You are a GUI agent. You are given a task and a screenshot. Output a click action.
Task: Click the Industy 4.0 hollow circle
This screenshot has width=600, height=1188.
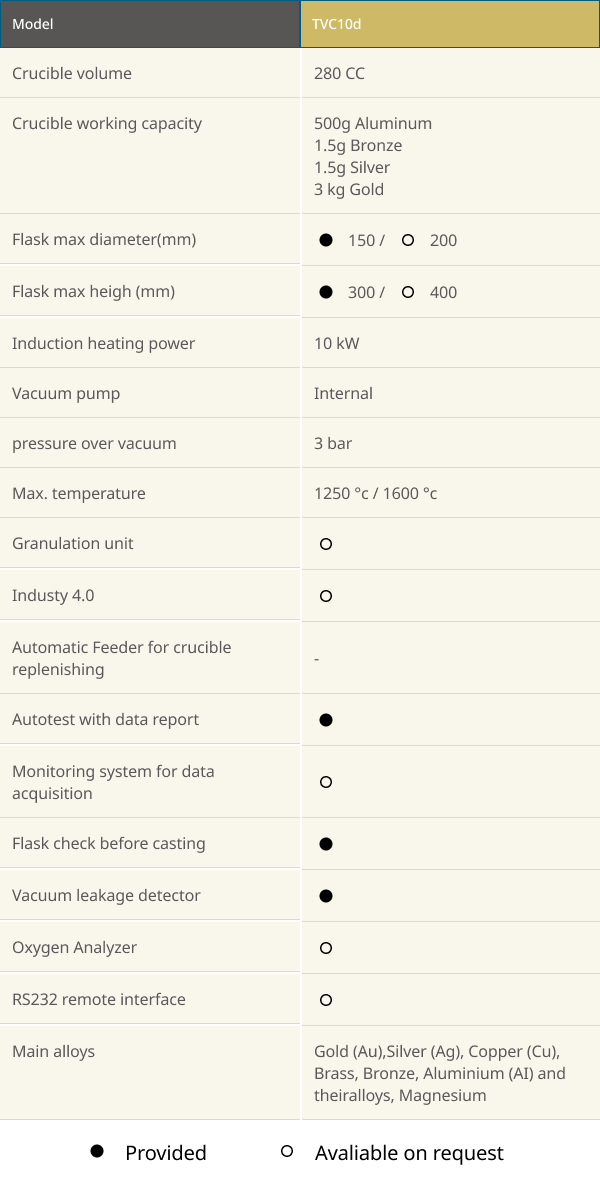[x=326, y=596]
